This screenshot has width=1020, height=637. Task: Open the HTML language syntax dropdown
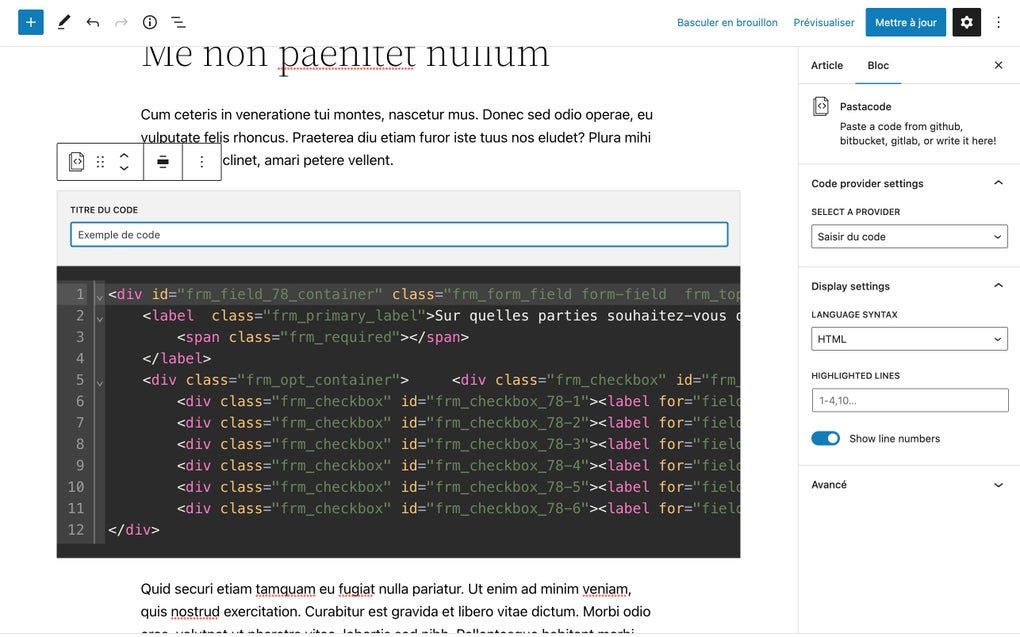(x=908, y=338)
